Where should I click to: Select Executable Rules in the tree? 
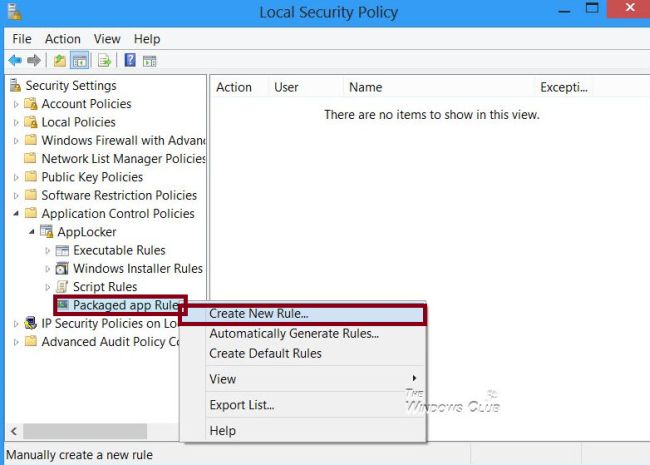(119, 250)
